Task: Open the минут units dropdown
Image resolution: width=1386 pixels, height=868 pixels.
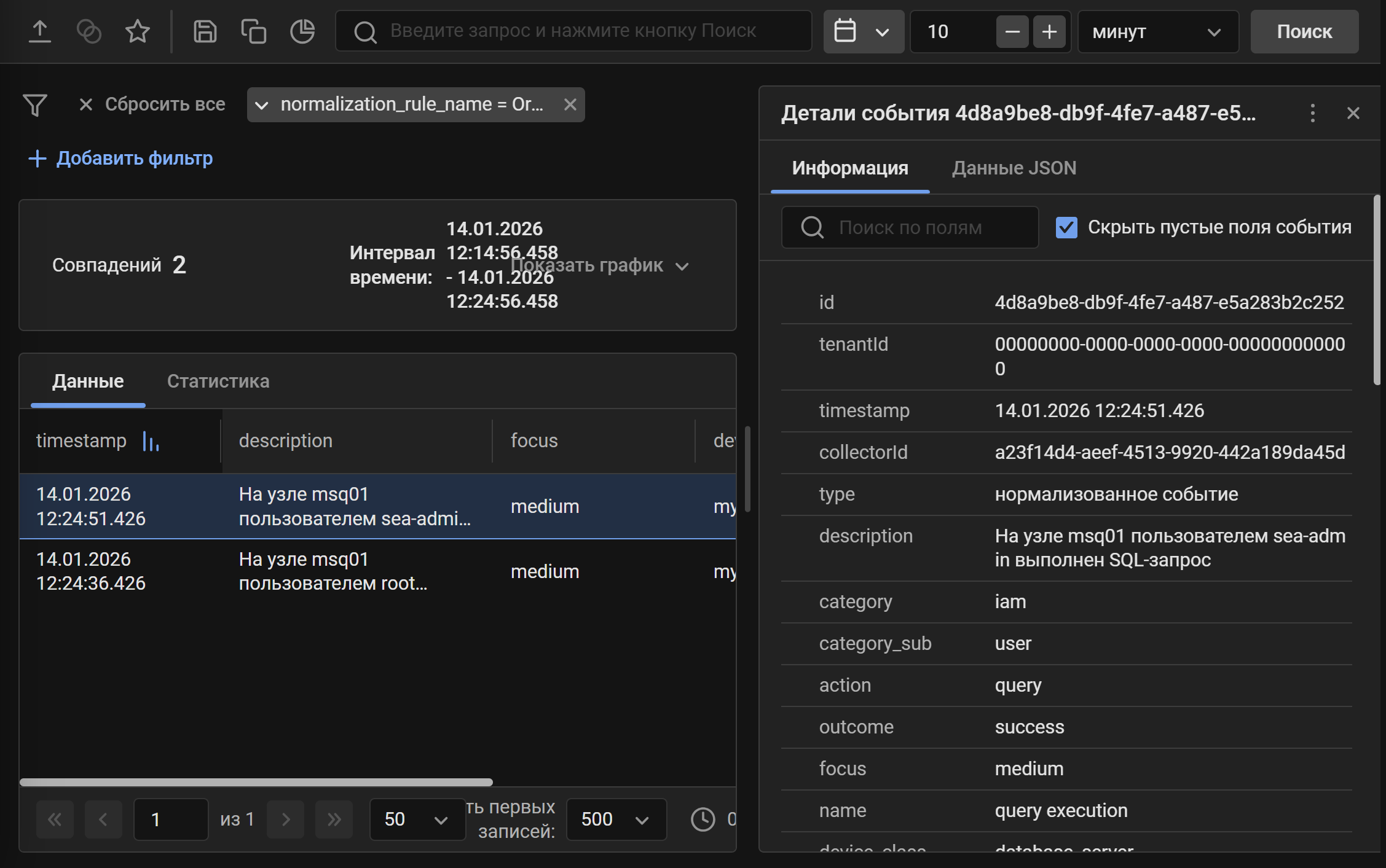Action: [x=1158, y=31]
